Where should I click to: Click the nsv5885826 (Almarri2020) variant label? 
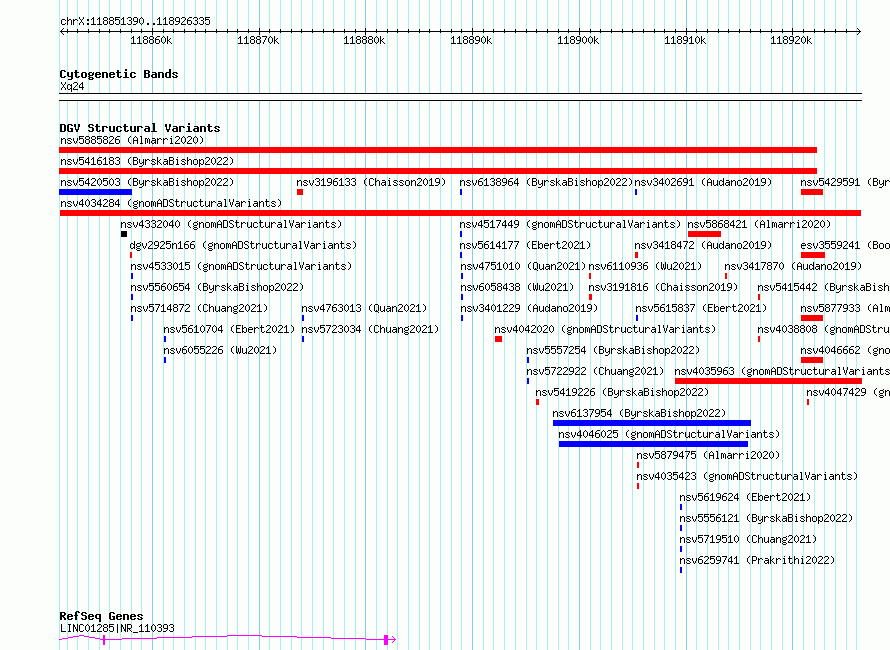pyautogui.click(x=132, y=140)
